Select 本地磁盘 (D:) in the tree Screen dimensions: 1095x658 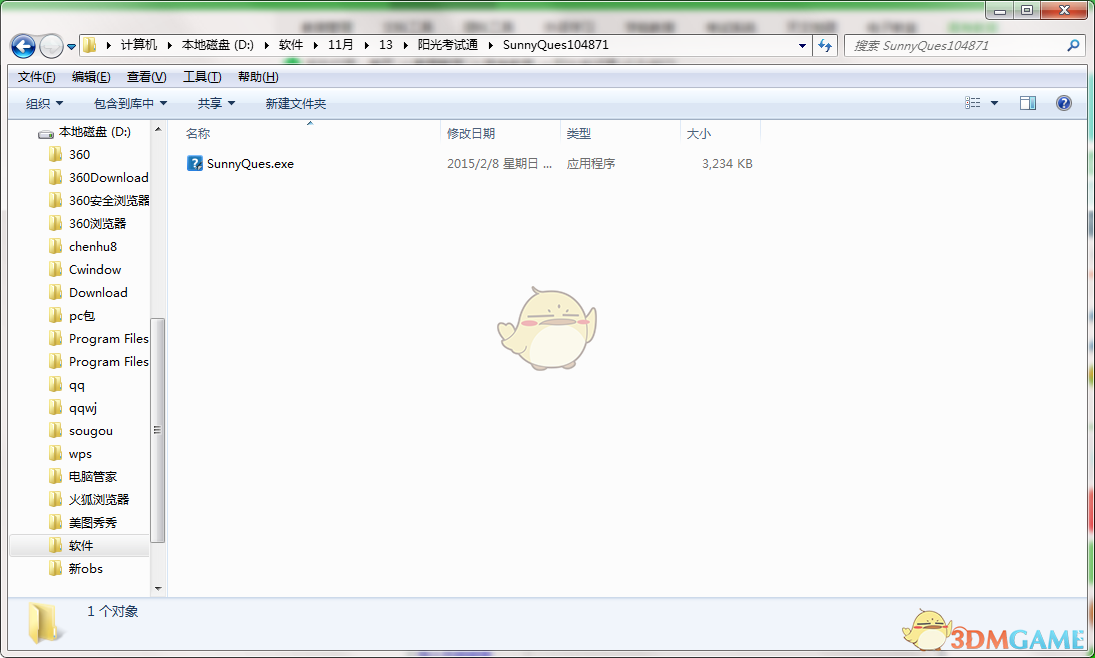[x=94, y=132]
